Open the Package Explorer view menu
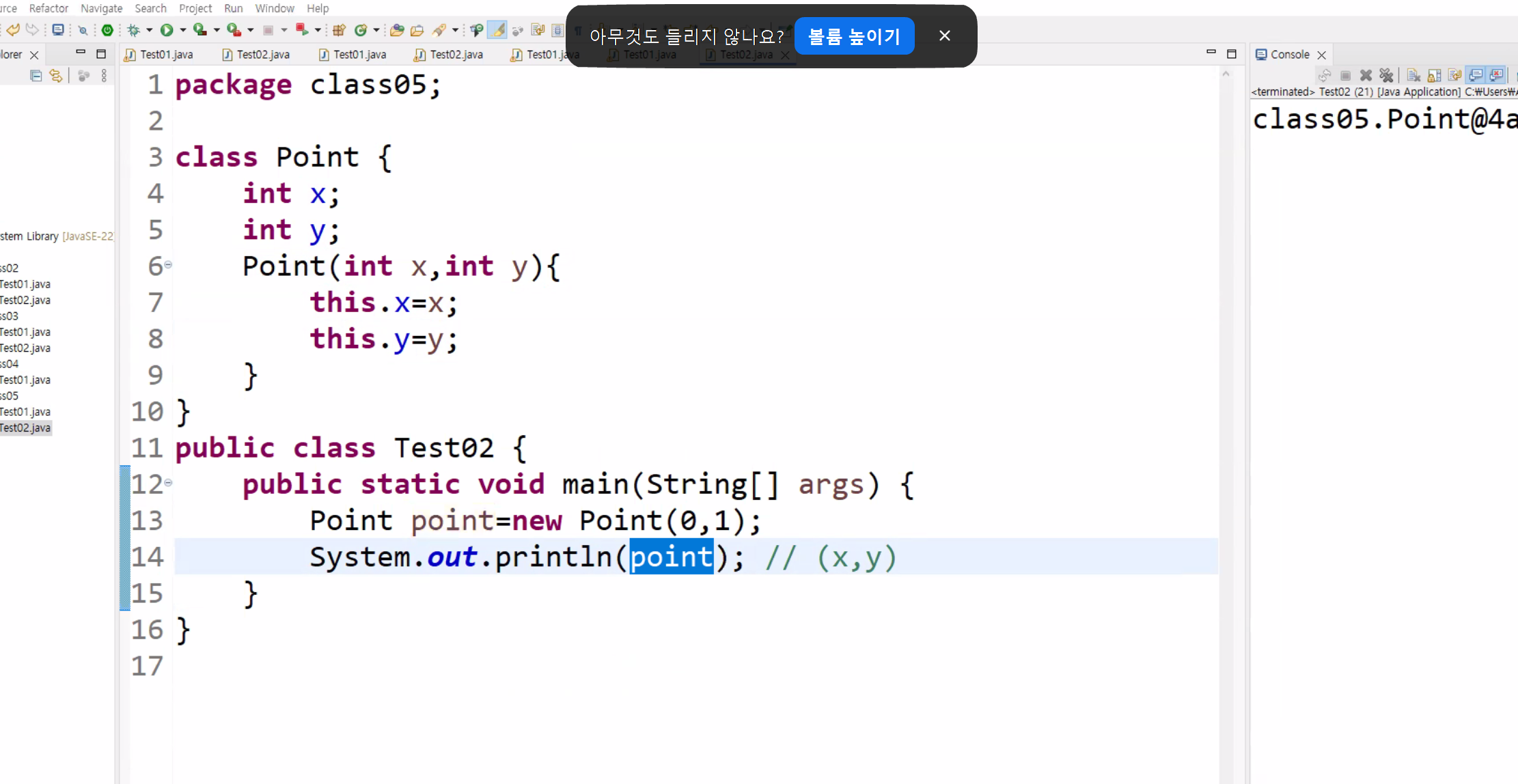This screenshot has height=784, width=1518. pos(104,76)
